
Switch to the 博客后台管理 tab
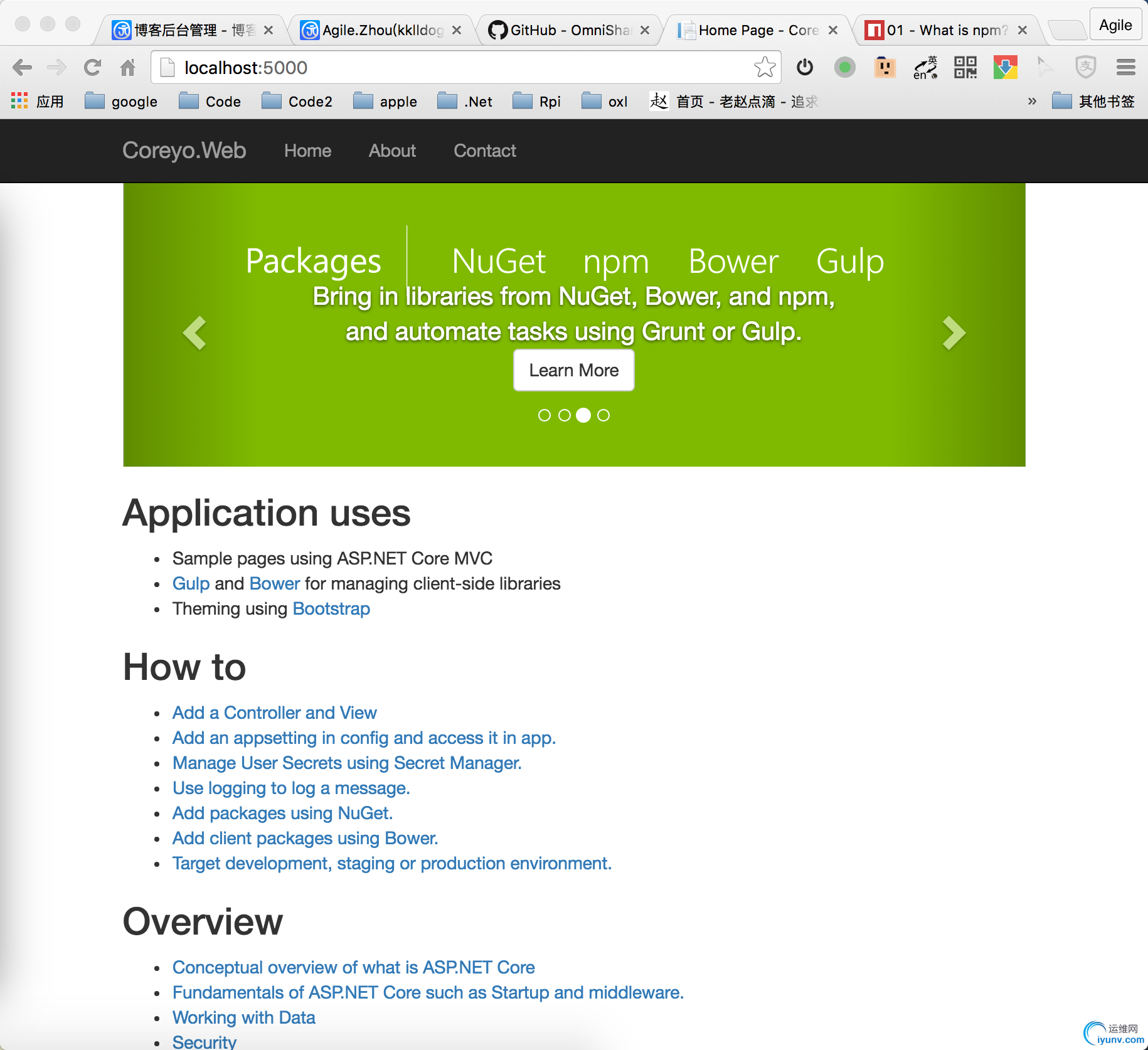coord(191,30)
